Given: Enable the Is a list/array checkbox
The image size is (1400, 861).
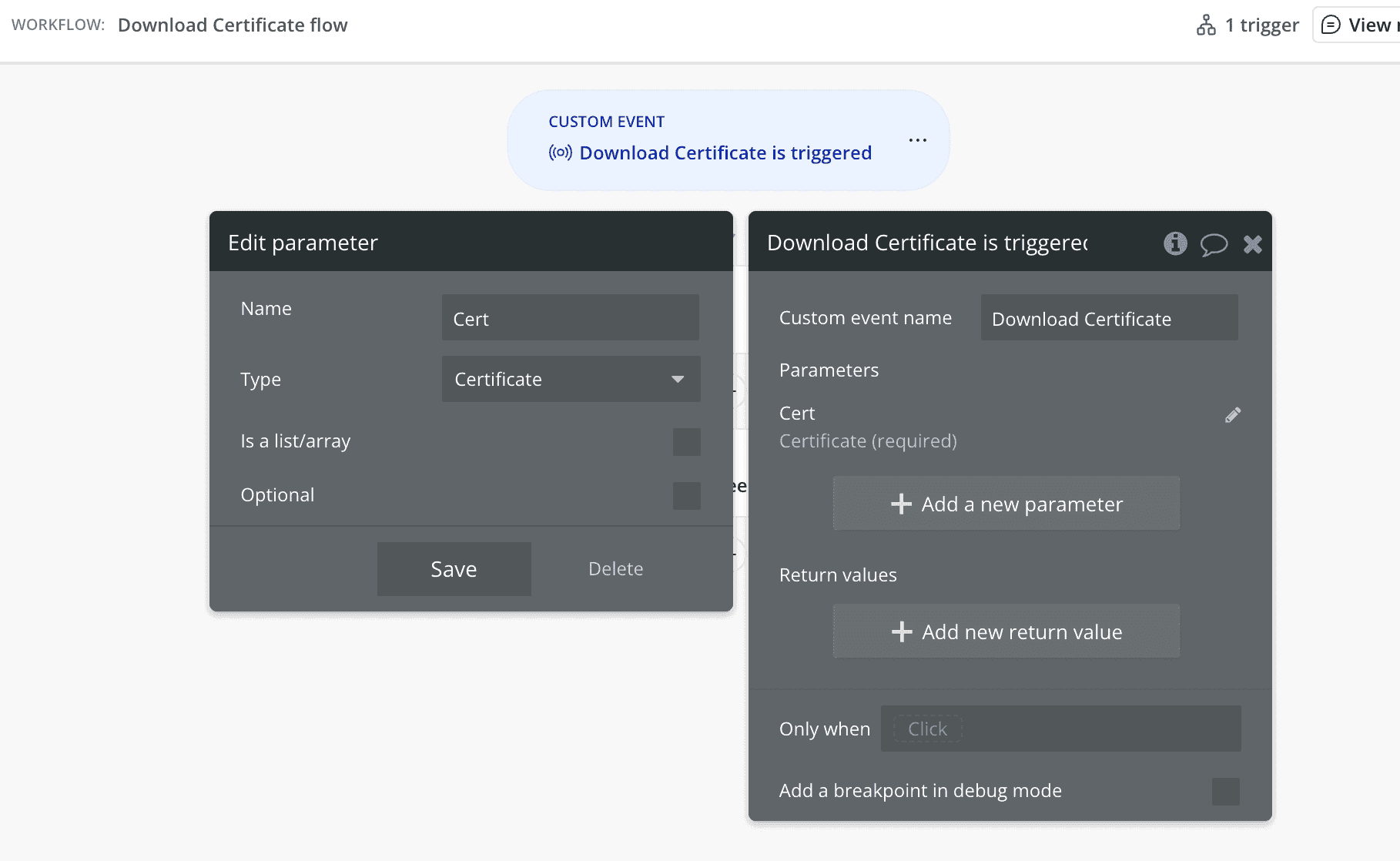Looking at the screenshot, I should (686, 442).
